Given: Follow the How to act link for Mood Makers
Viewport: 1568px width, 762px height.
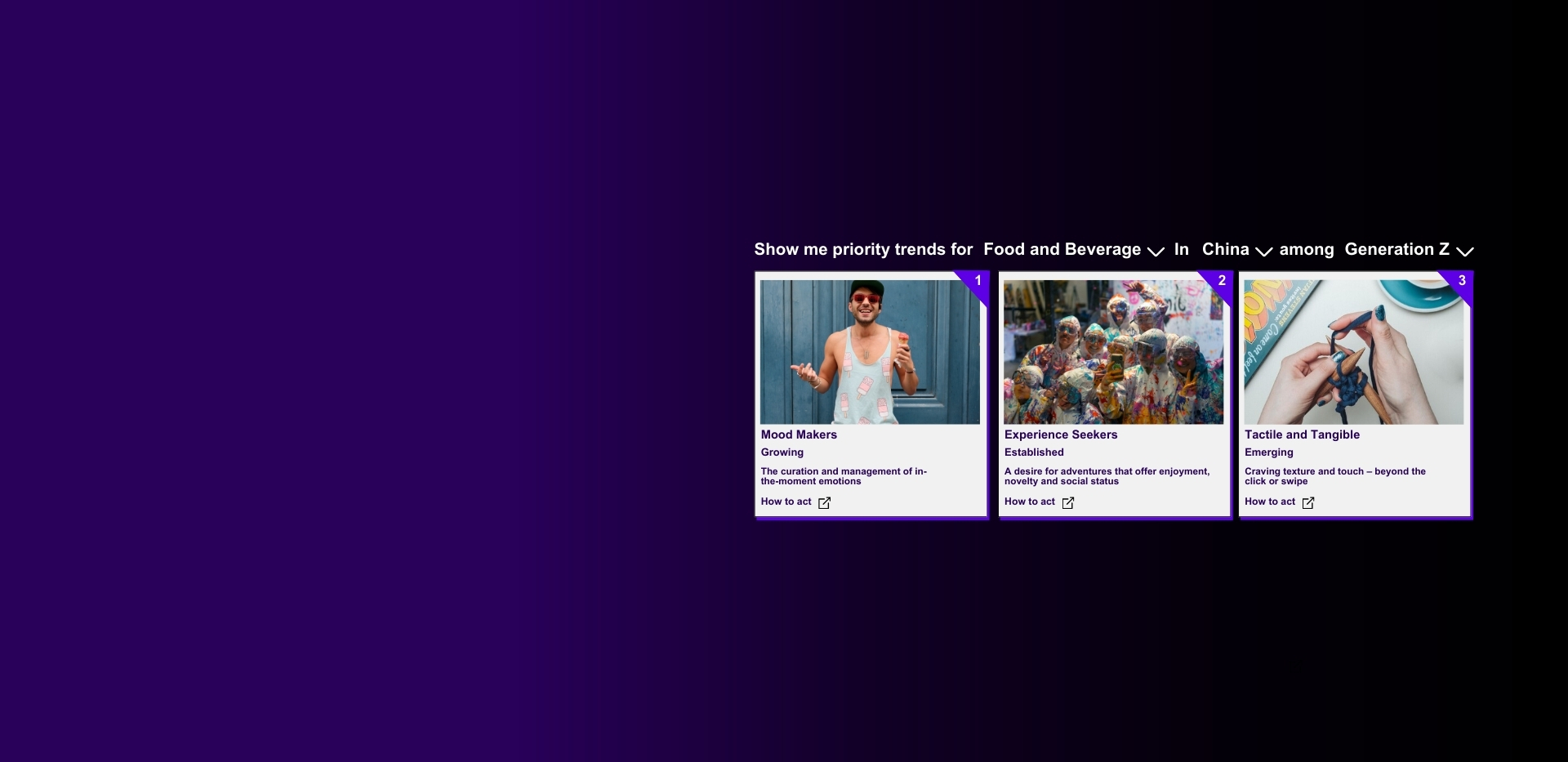Looking at the screenshot, I should pos(786,502).
